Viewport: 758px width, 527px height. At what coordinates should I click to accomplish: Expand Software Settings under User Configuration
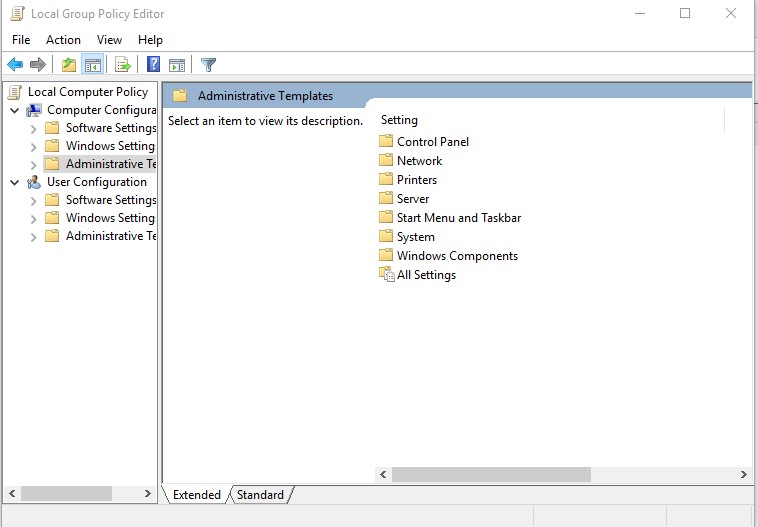coord(33,201)
